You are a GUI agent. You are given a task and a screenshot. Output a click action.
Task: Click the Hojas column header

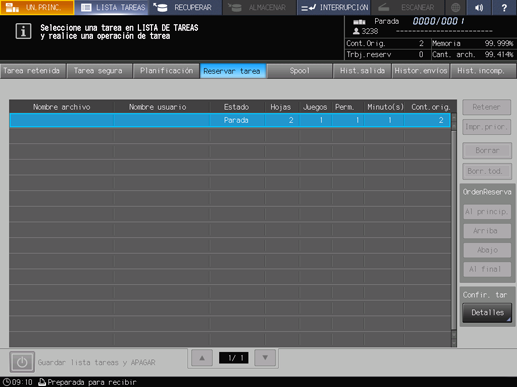pyautogui.click(x=281, y=107)
